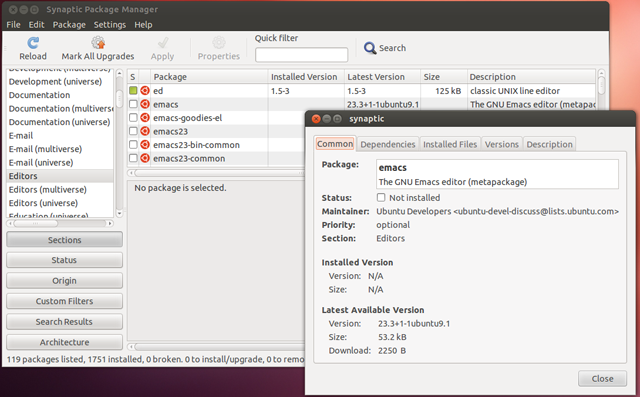Mark the emacs23-bin-common checkbox

pyautogui.click(x=133, y=144)
